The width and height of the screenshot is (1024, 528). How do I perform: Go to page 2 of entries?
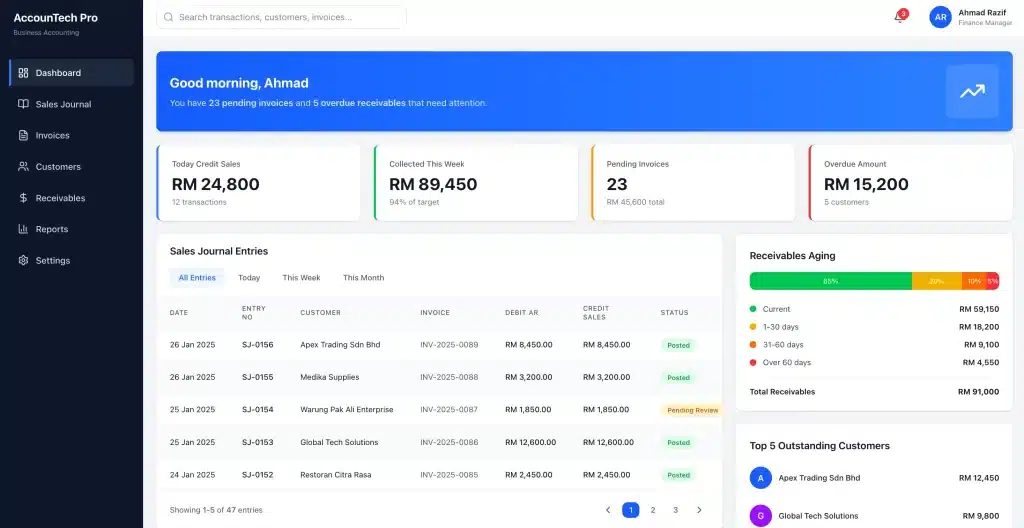coord(652,510)
